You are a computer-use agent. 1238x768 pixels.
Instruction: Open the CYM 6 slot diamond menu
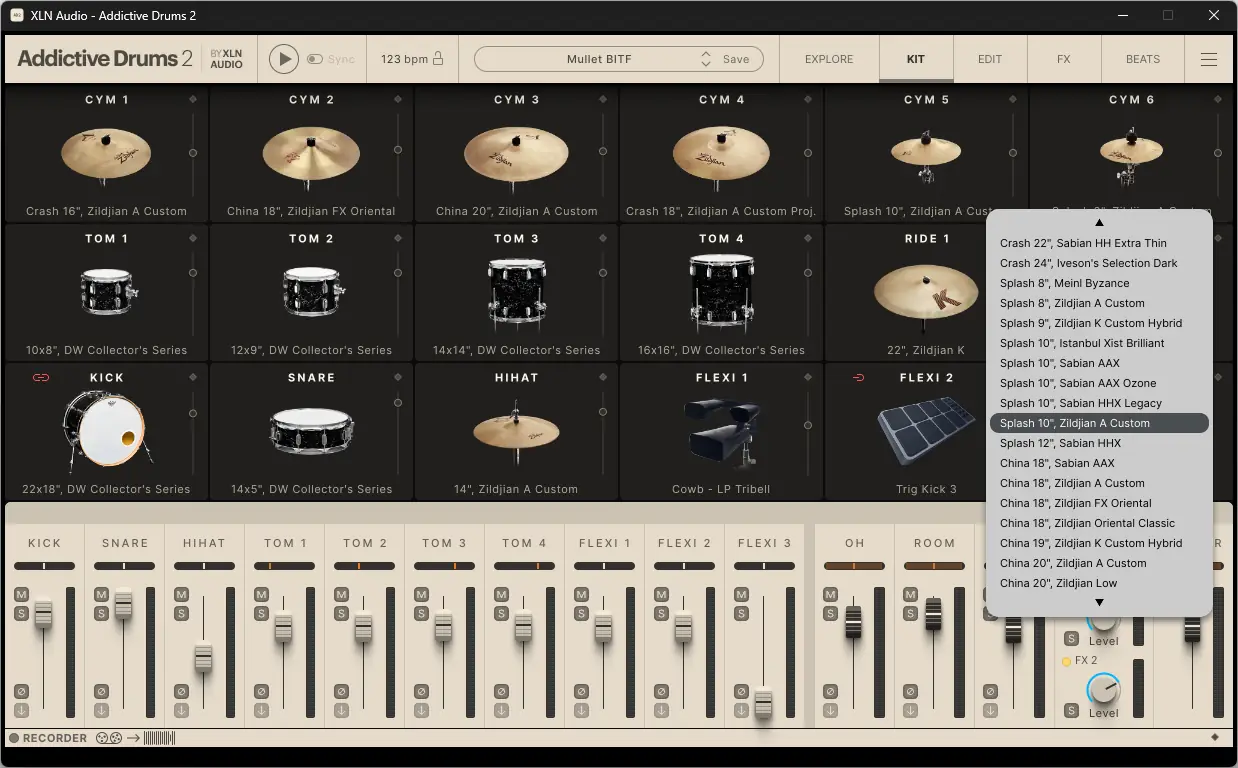(1218, 99)
